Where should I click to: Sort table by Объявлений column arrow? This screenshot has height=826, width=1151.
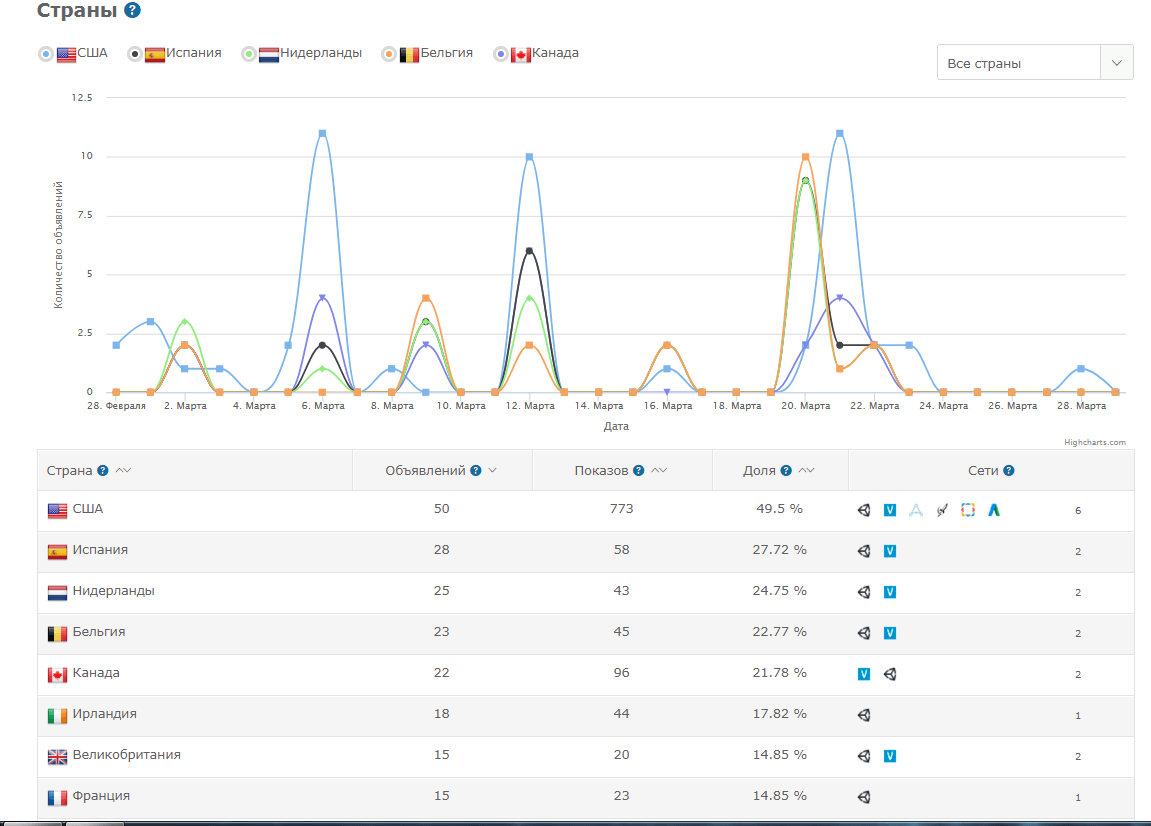[x=492, y=471]
